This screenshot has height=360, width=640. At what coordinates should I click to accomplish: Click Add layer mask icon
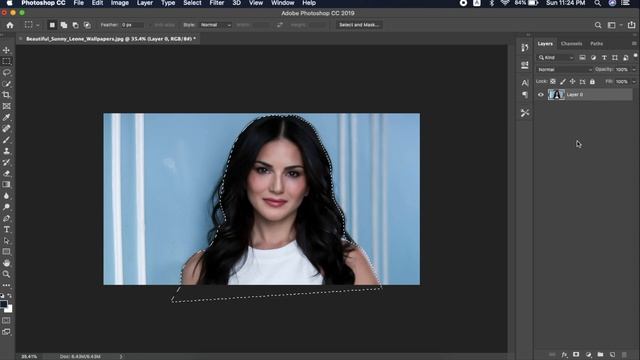click(x=576, y=355)
